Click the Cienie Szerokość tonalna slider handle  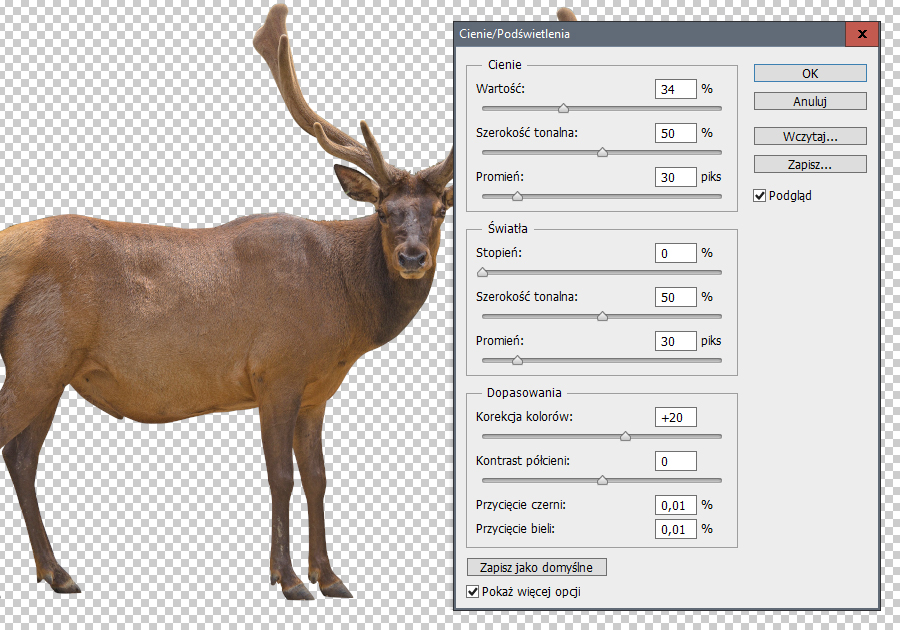click(x=602, y=153)
